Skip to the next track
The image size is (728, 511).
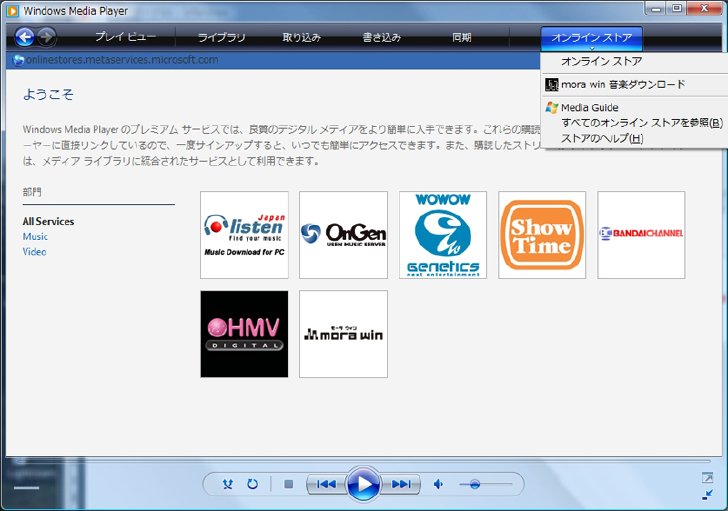tap(400, 485)
